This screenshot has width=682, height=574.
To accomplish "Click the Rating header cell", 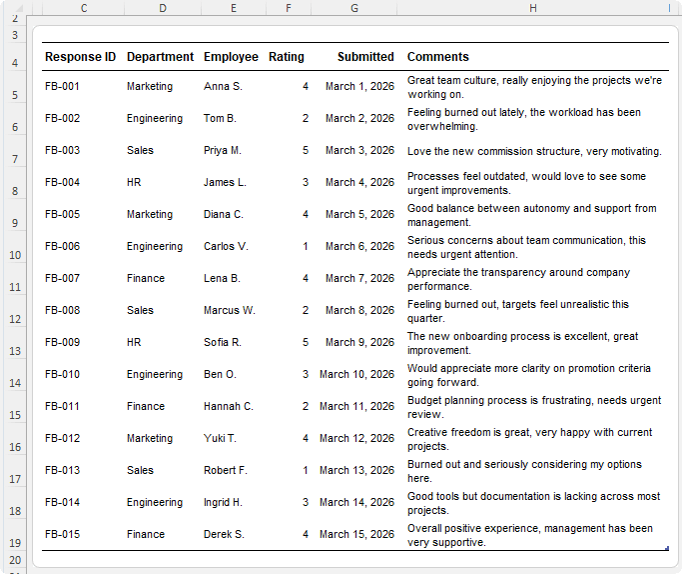I will [286, 57].
